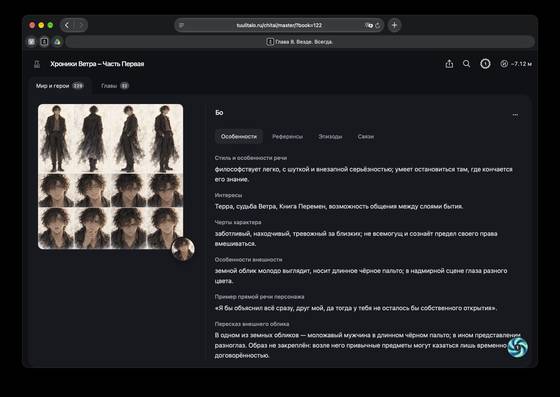
Task: Share the book using the share icon
Action: point(449,64)
